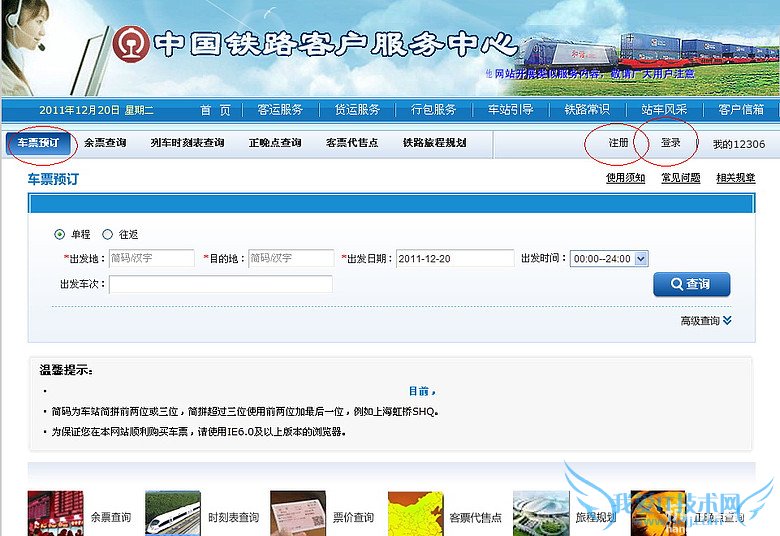This screenshot has width=780, height=536.
Task: Open the 列车时刻表查询 tab
Action: [x=187, y=143]
